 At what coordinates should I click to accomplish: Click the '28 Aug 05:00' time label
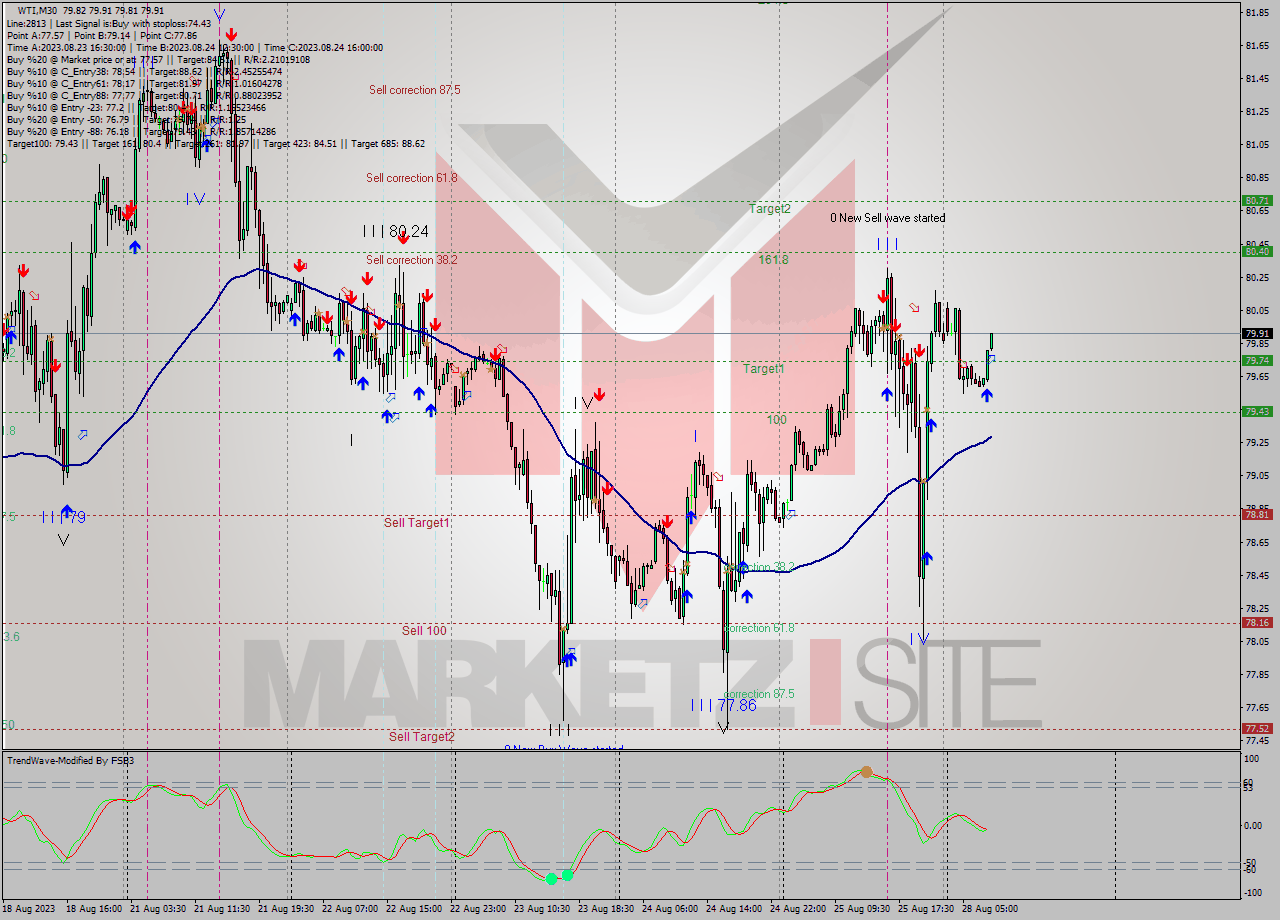[989, 909]
